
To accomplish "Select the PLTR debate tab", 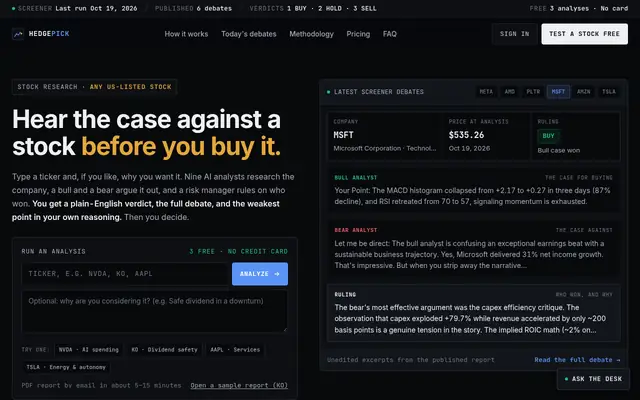I will coord(533,91).
